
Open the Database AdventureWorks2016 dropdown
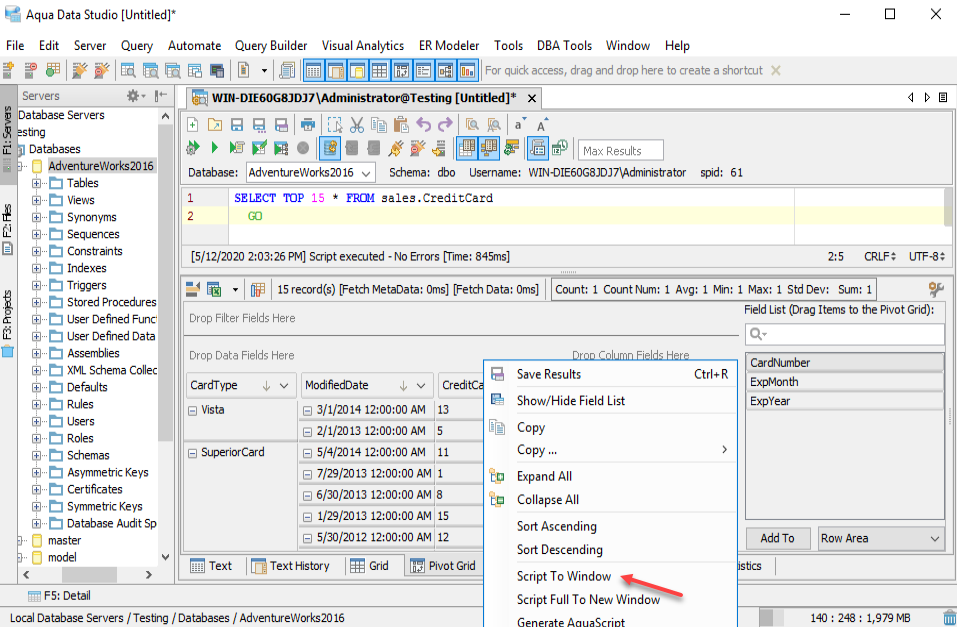click(x=366, y=173)
